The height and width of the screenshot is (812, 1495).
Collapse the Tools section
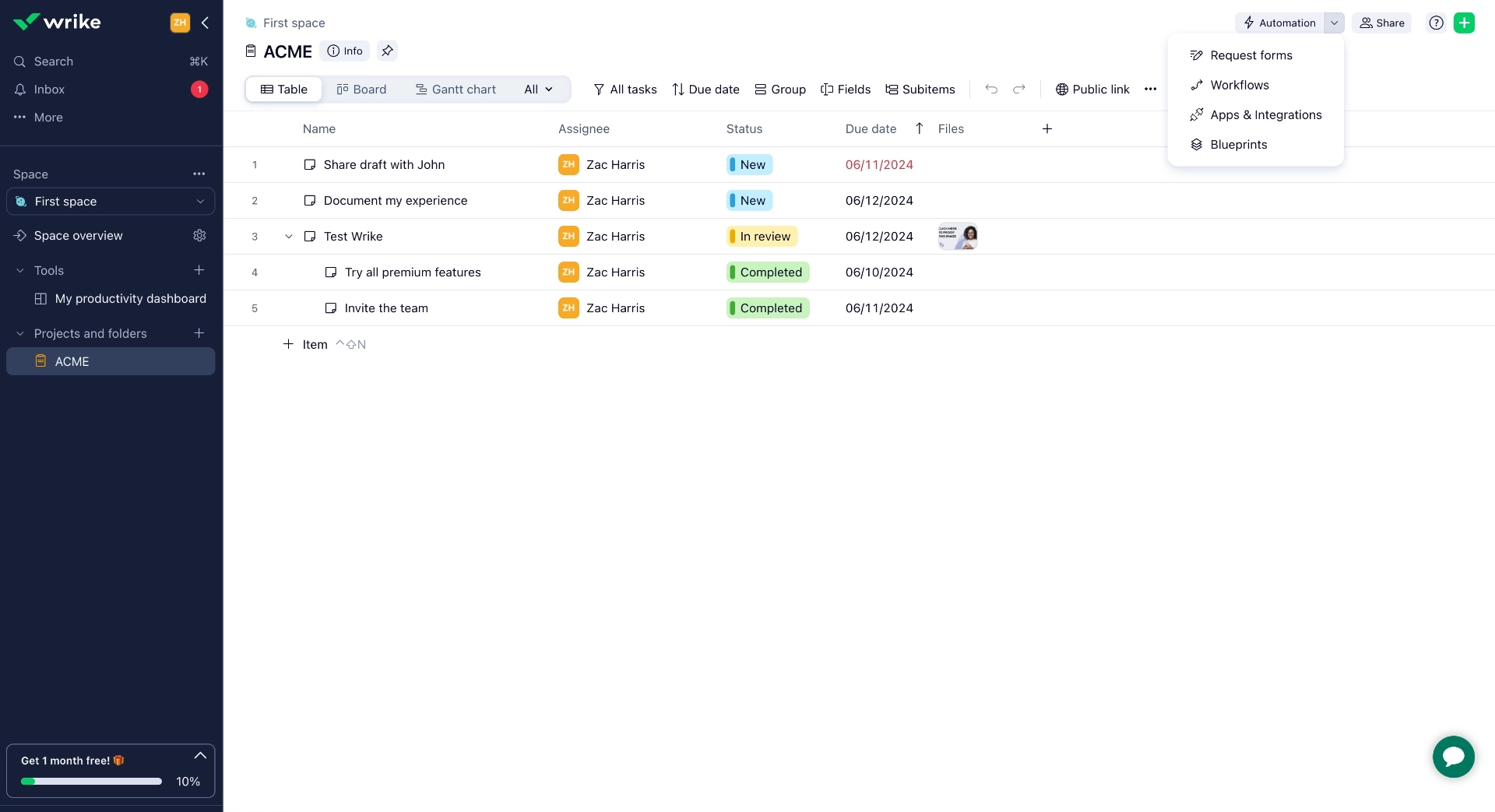tap(20, 271)
